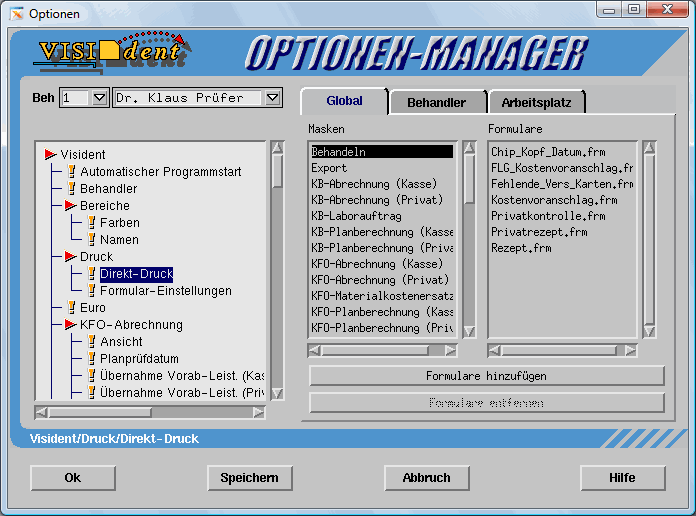Collapse the Bereiche red triangle
This screenshot has width=696, height=516.
[70, 206]
